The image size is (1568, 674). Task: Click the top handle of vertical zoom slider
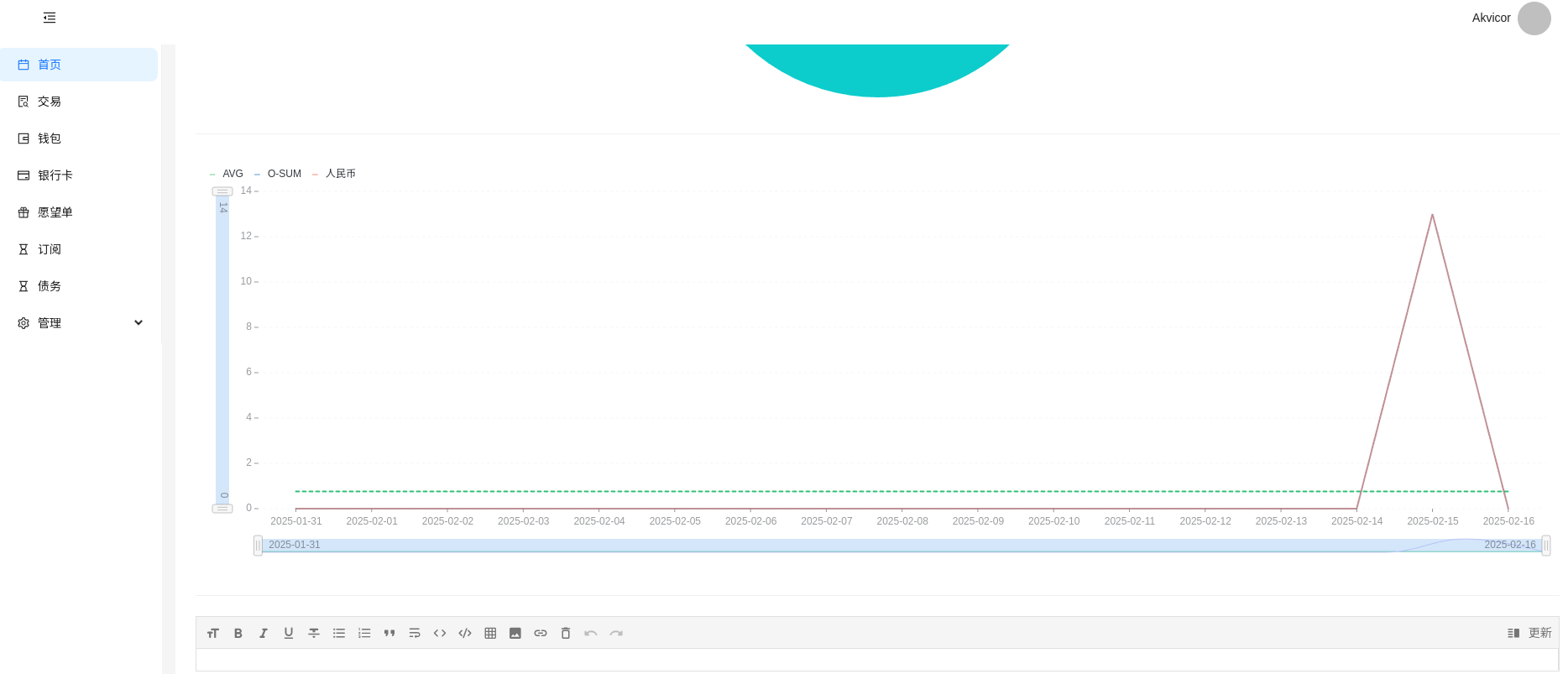(x=222, y=191)
